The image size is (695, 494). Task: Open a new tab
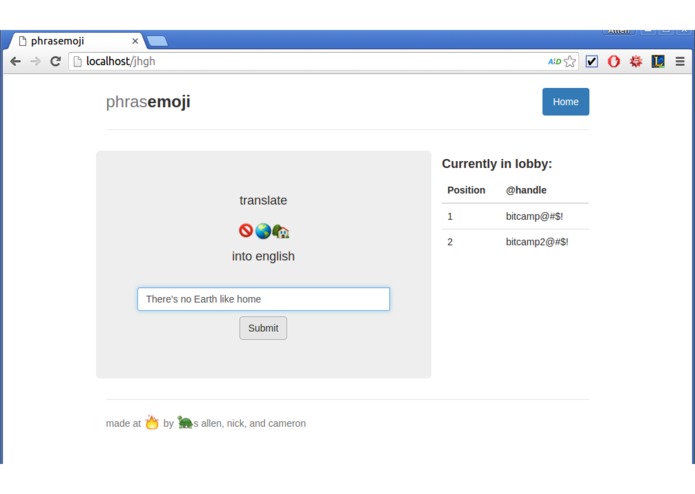(x=157, y=41)
